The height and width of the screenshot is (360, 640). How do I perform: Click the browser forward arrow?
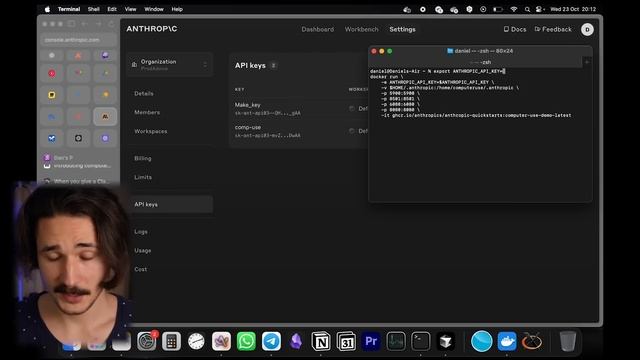point(98,24)
